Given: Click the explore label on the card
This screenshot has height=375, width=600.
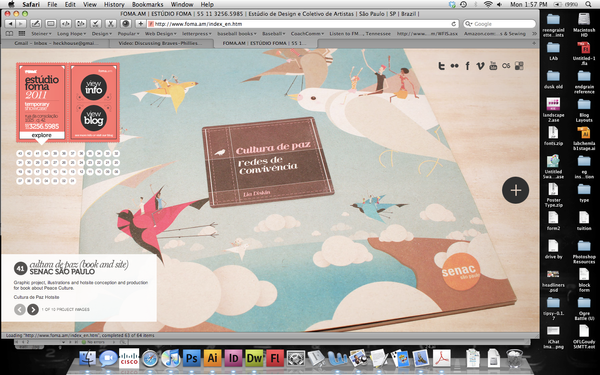Looking at the screenshot, I should [x=41, y=135].
